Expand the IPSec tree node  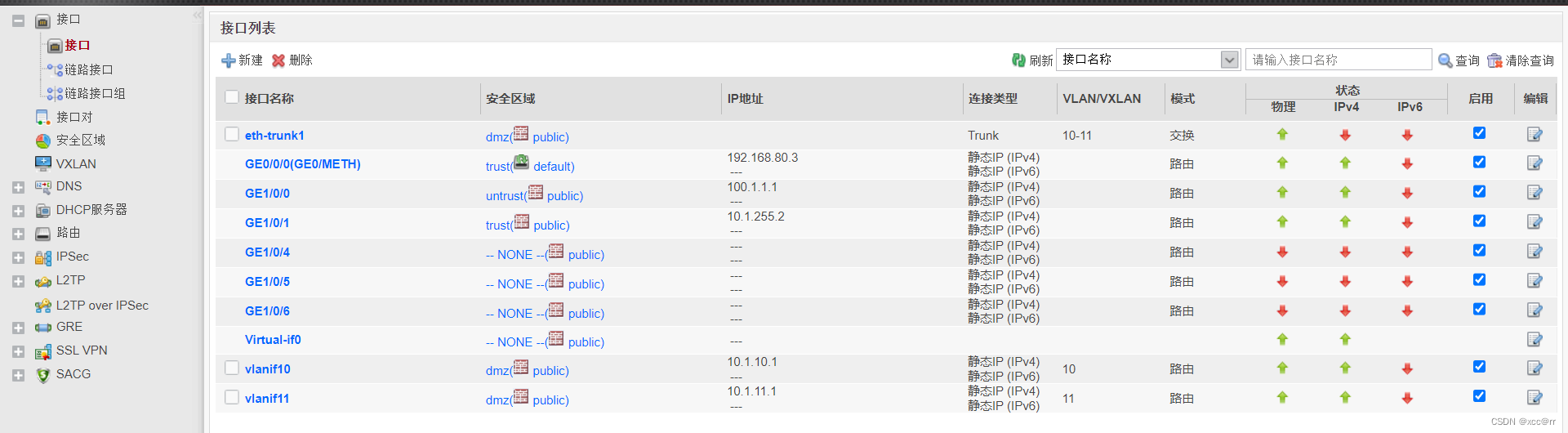18,257
